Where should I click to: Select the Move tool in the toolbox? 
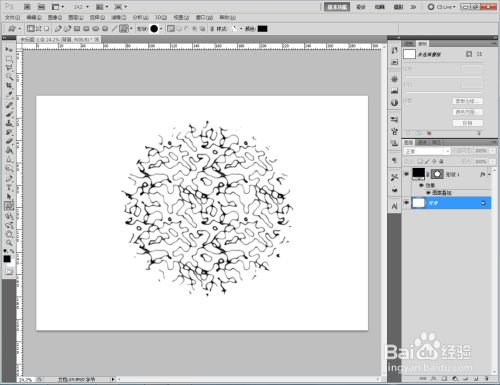(x=9, y=49)
